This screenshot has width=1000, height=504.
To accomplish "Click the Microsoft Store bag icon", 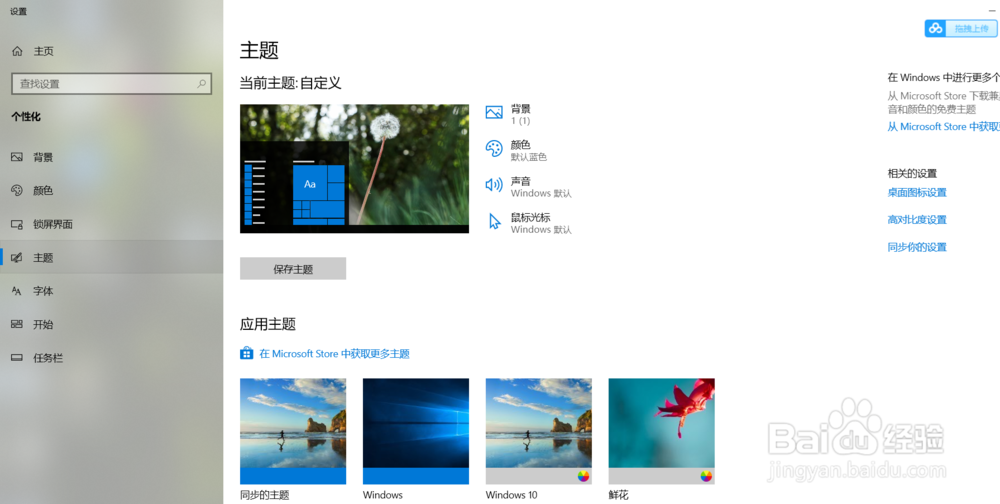I will tap(247, 353).
